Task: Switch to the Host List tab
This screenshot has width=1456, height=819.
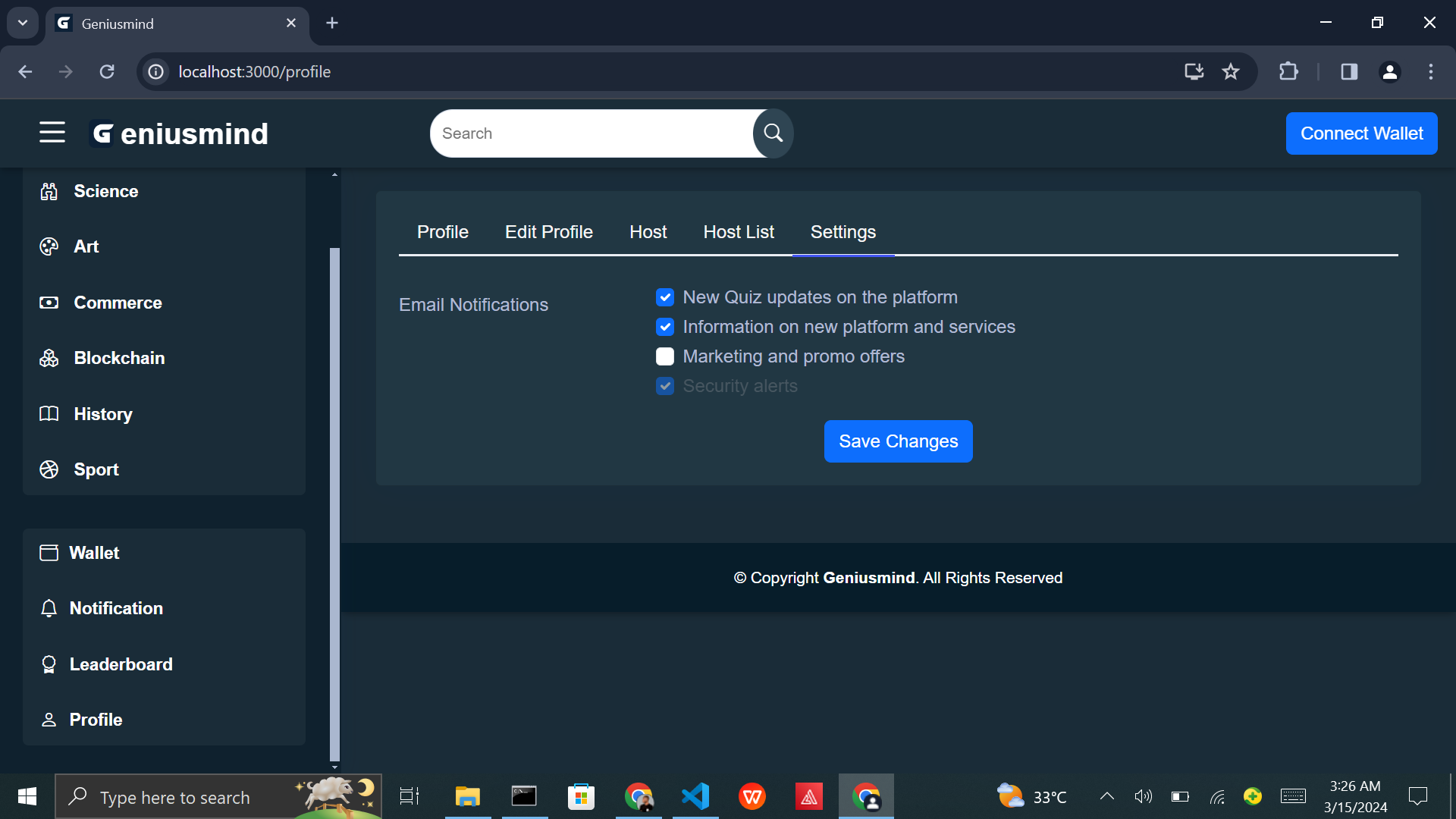Action: (738, 232)
